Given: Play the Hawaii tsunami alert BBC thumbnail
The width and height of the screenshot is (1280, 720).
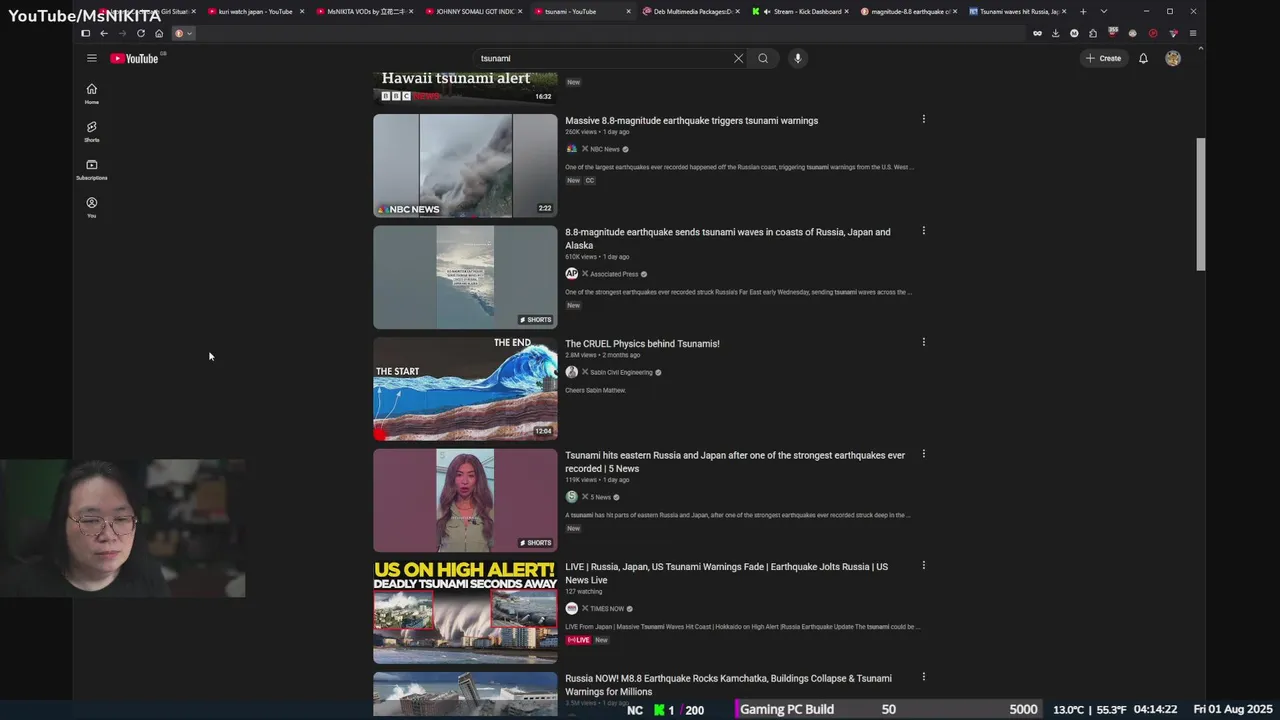Looking at the screenshot, I should coord(465,87).
